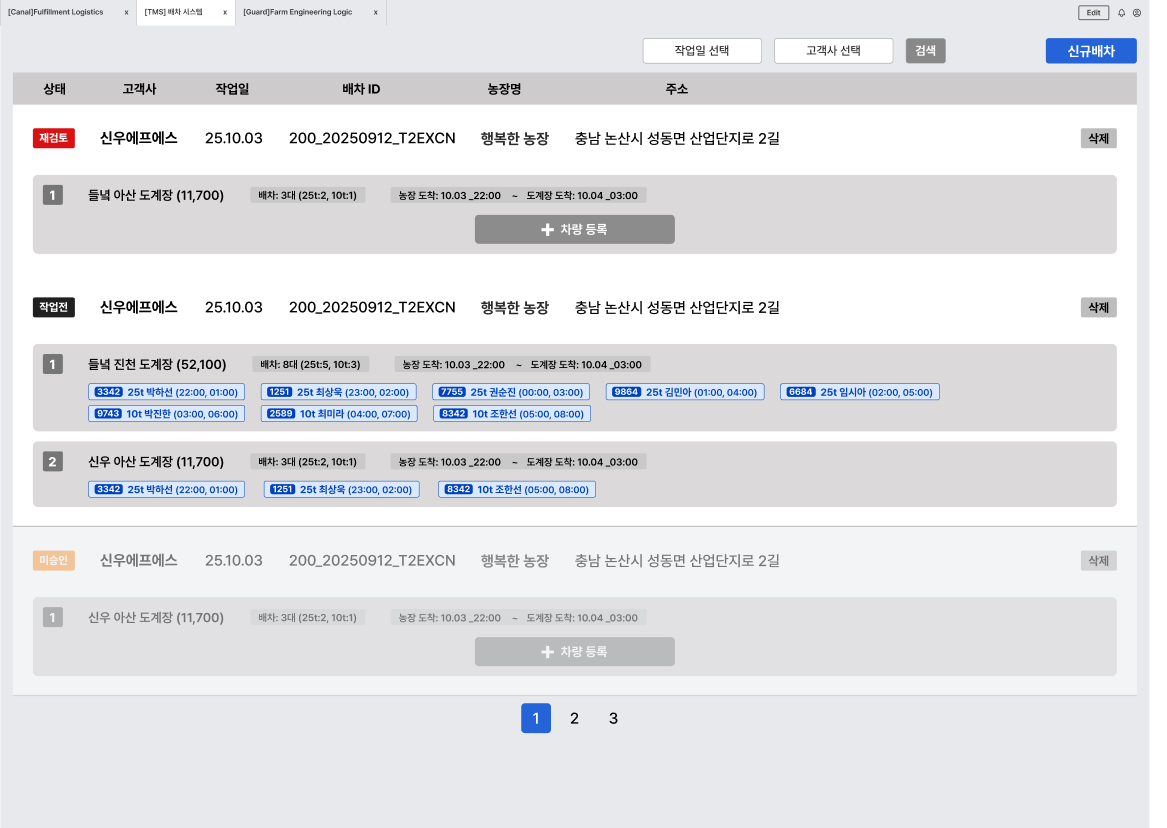Select 3342 박하선 under 신우 아산 도계장
Screen dimensions: 1167x828
click(167, 490)
